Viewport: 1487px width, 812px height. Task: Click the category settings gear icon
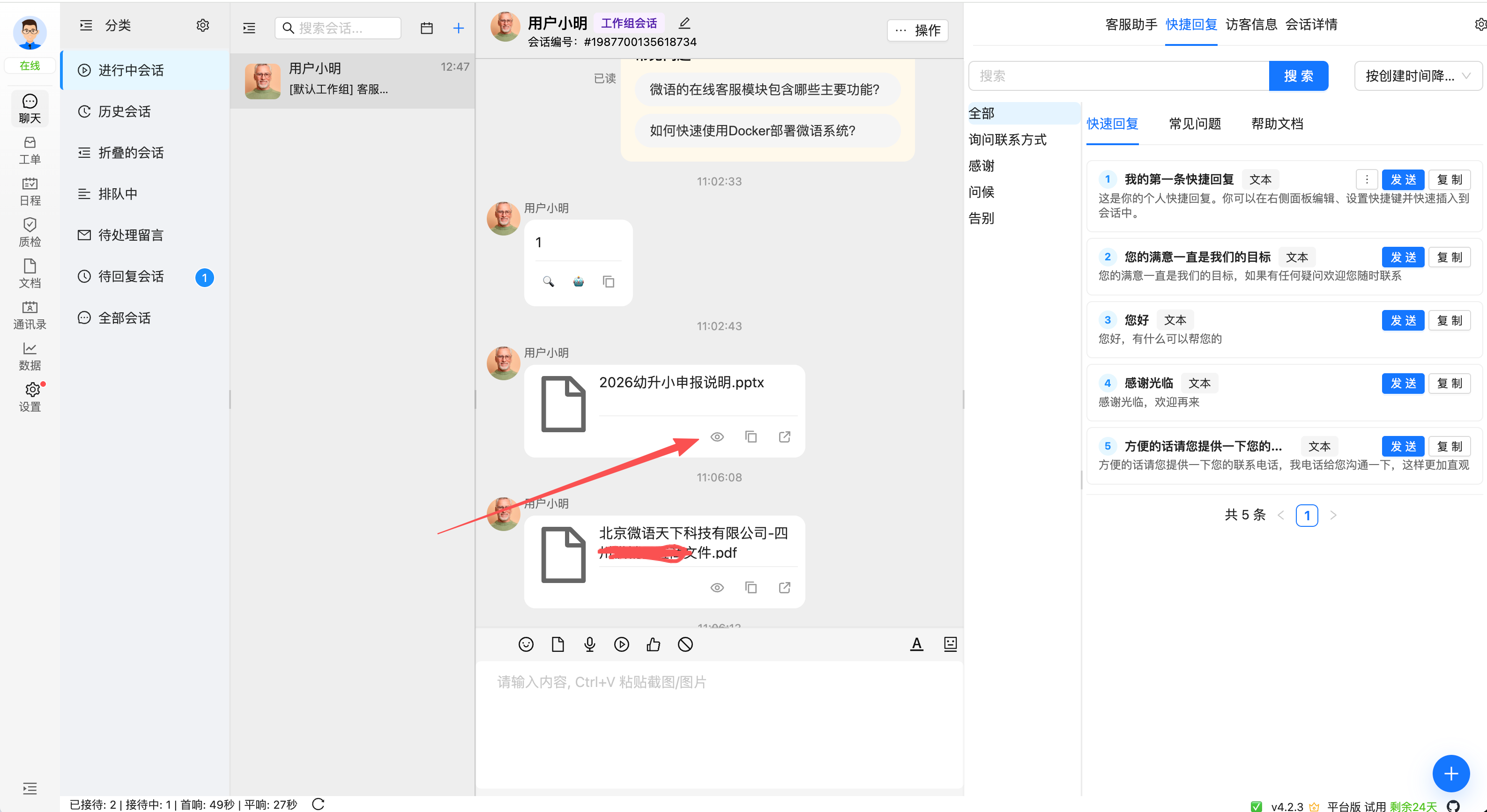pos(202,25)
